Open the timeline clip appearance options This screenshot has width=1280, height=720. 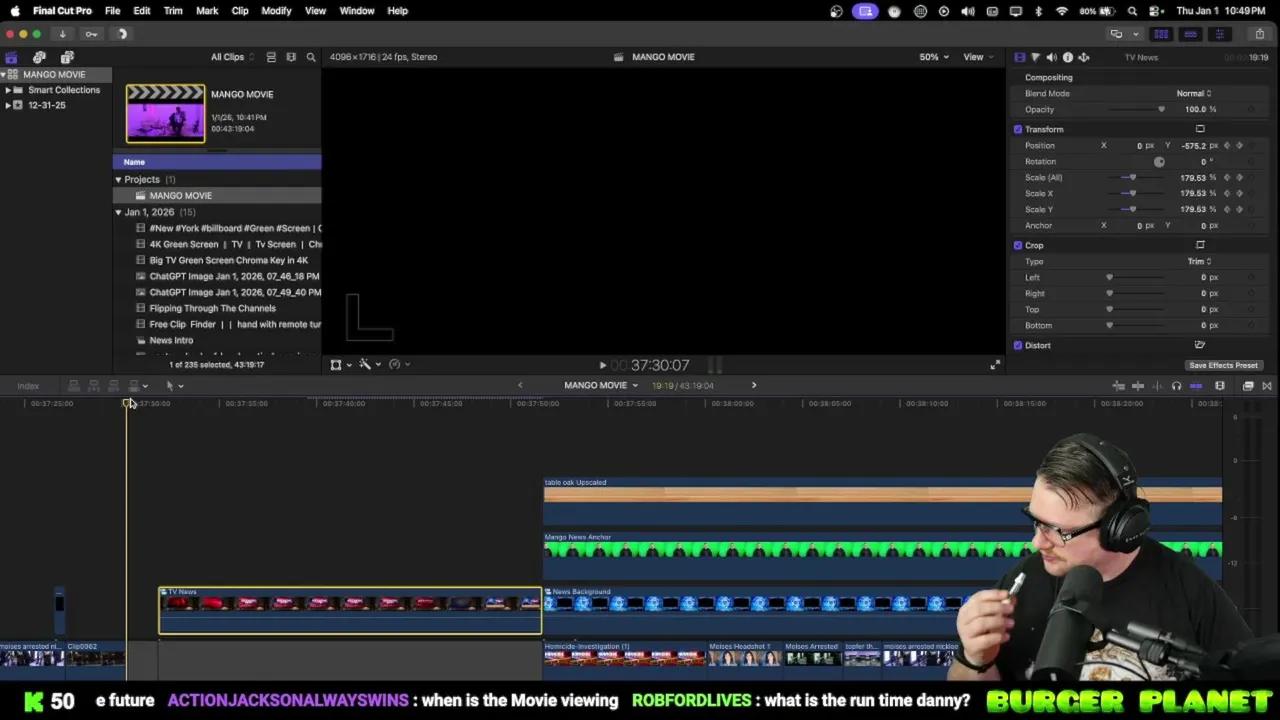1220,386
